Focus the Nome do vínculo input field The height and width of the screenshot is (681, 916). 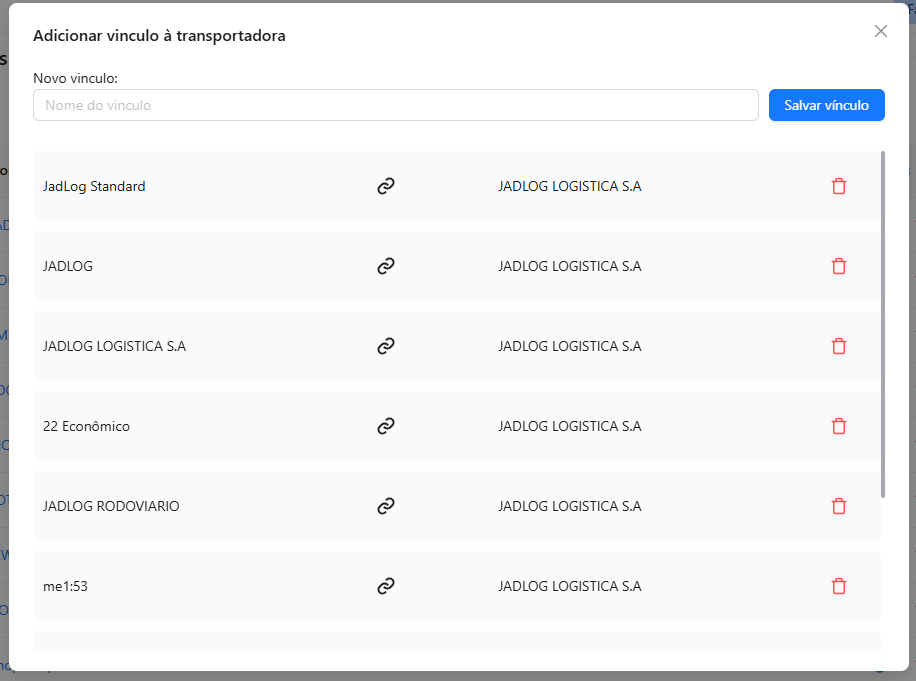(395, 105)
